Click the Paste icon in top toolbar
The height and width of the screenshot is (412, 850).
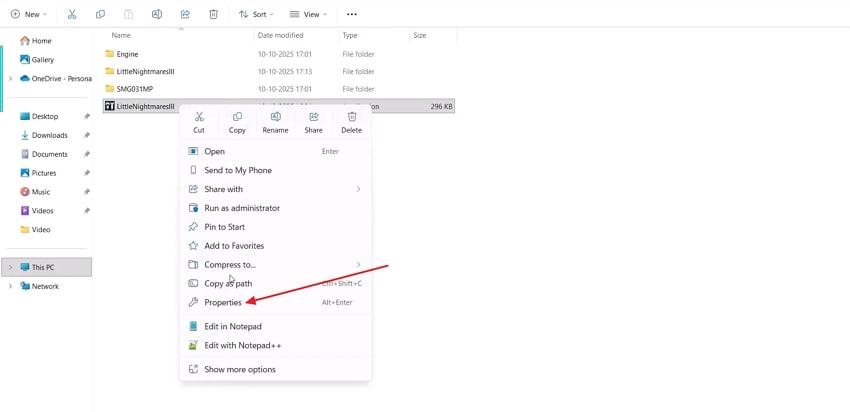[x=128, y=15]
